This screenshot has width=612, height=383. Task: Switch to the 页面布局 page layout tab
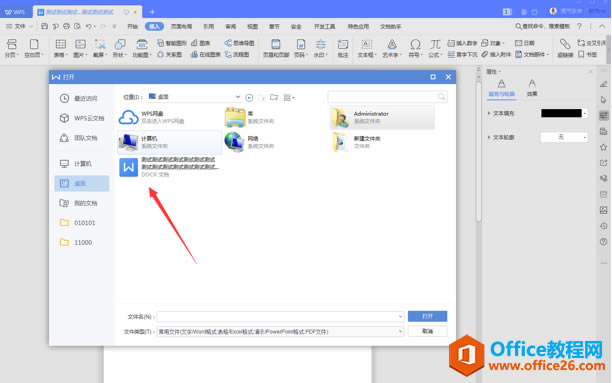pos(181,26)
